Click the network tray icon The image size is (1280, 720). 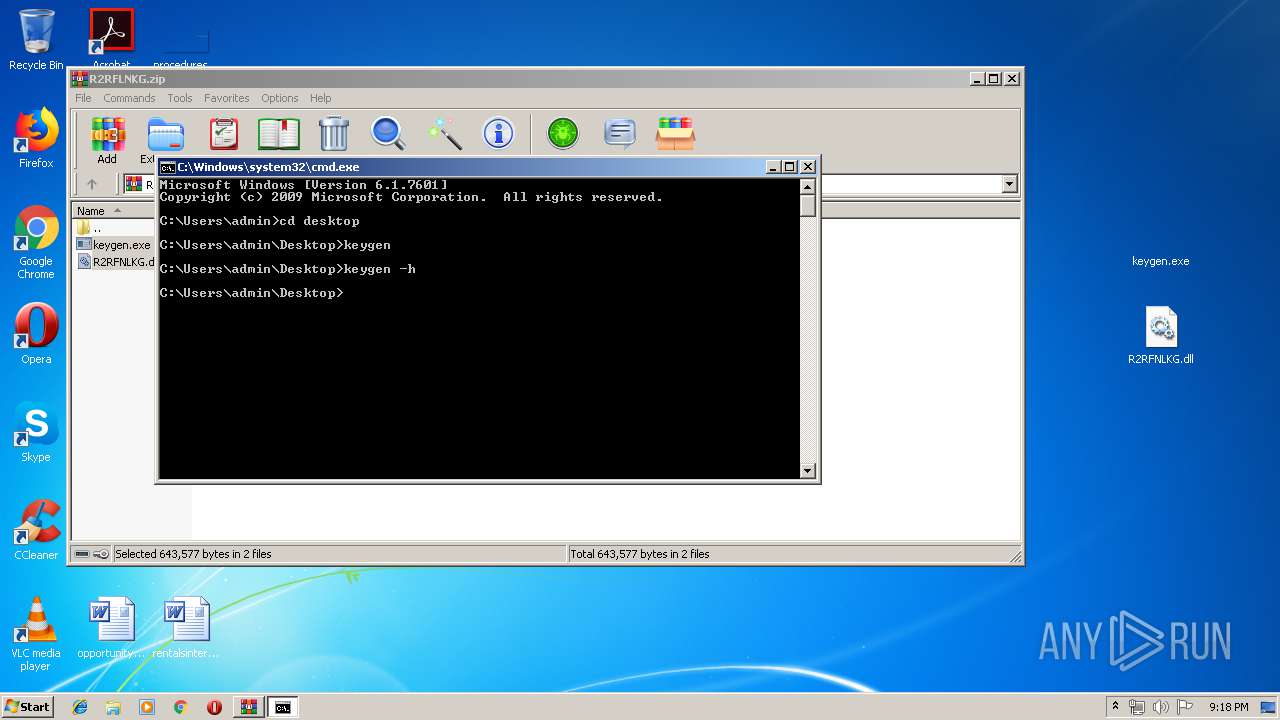(x=1137, y=707)
